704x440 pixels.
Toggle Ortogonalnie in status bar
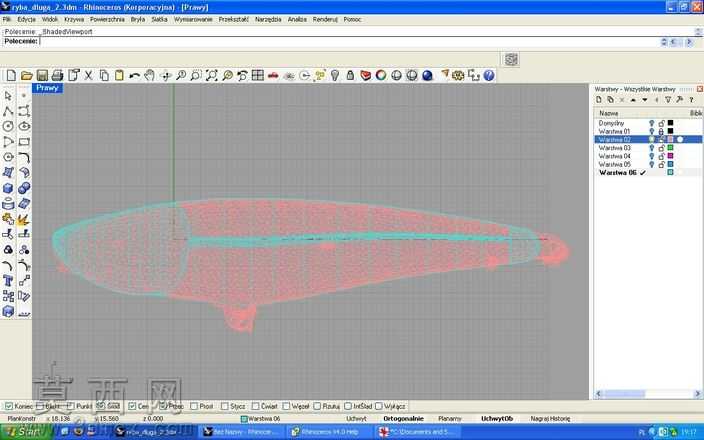(403, 418)
